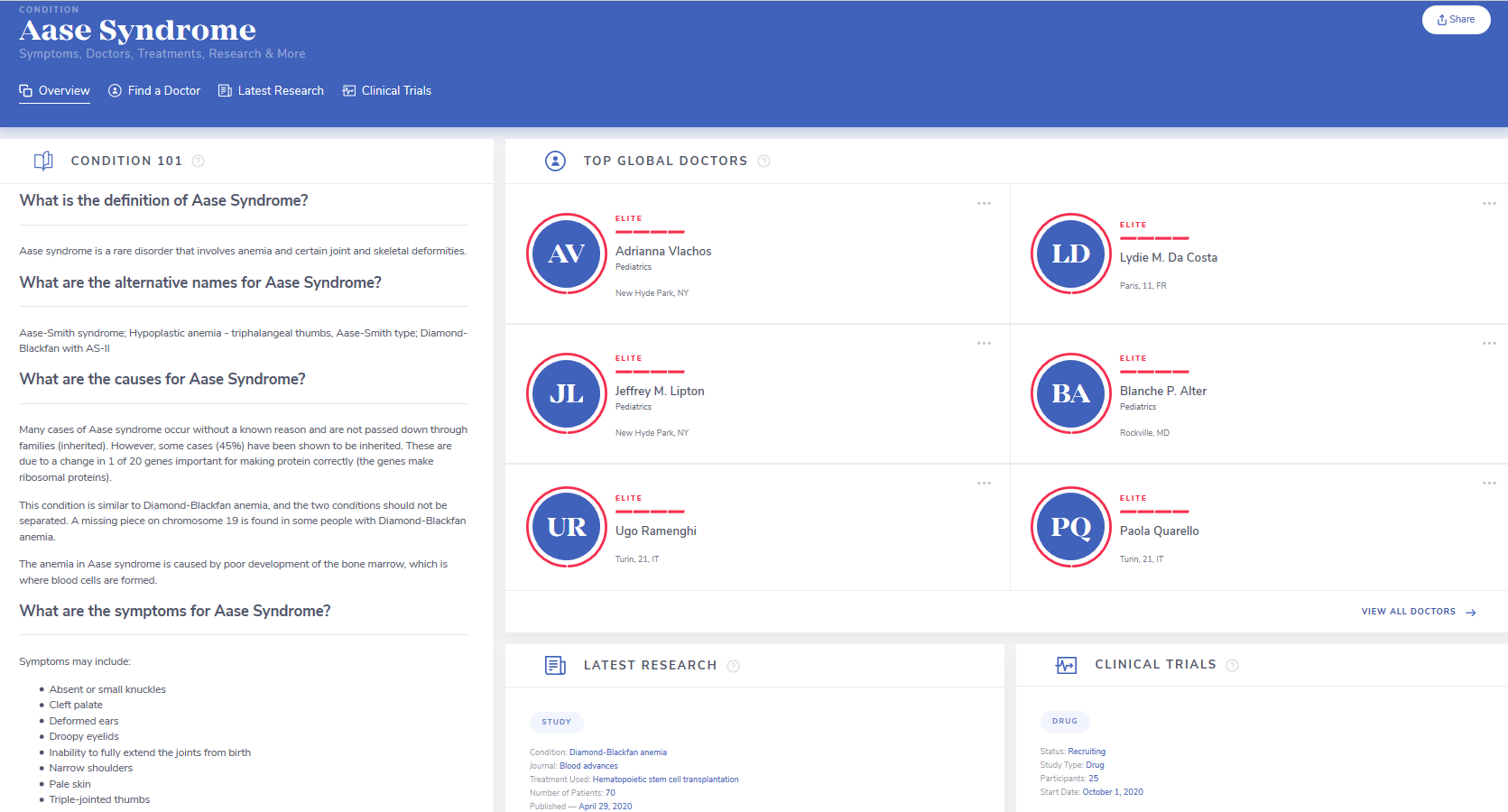This screenshot has width=1508, height=812.
Task: Expand three-dot menu for Jeffrey M. Lipton
Action: click(984, 344)
